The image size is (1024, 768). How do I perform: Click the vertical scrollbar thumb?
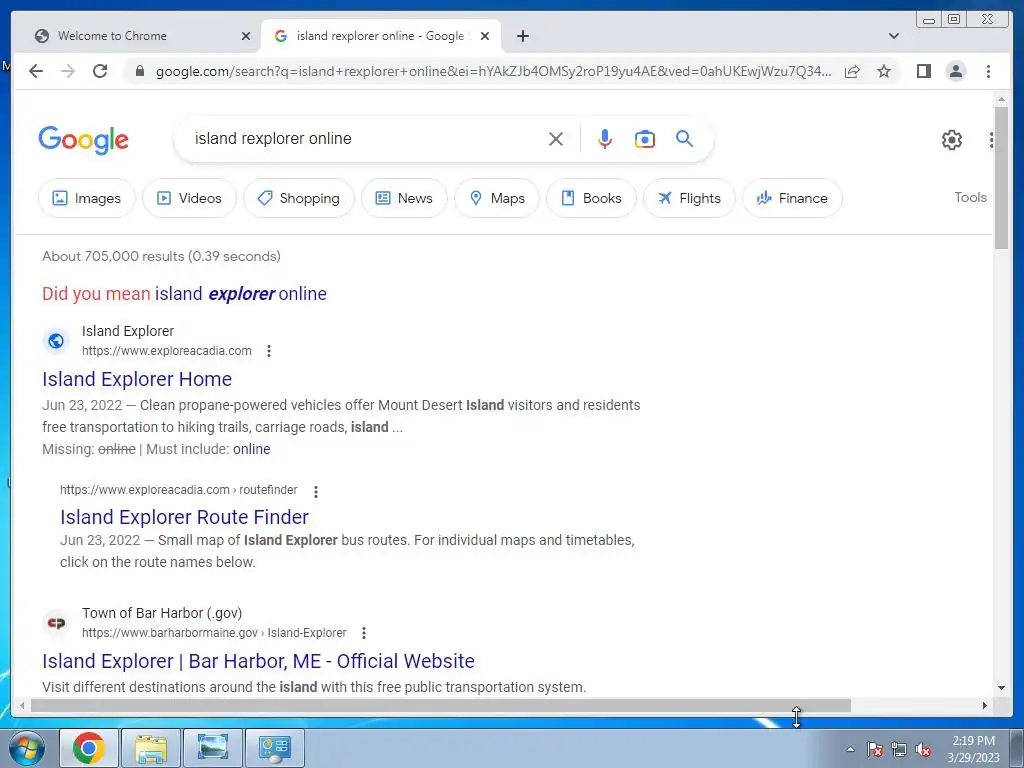tap(1001, 176)
